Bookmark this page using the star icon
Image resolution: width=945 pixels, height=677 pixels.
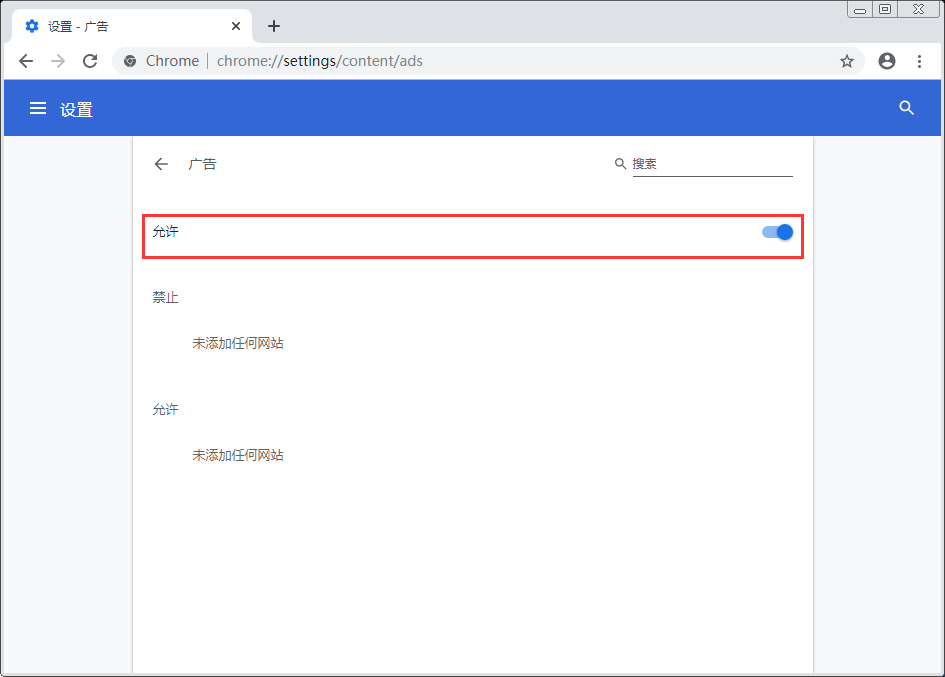tap(847, 61)
